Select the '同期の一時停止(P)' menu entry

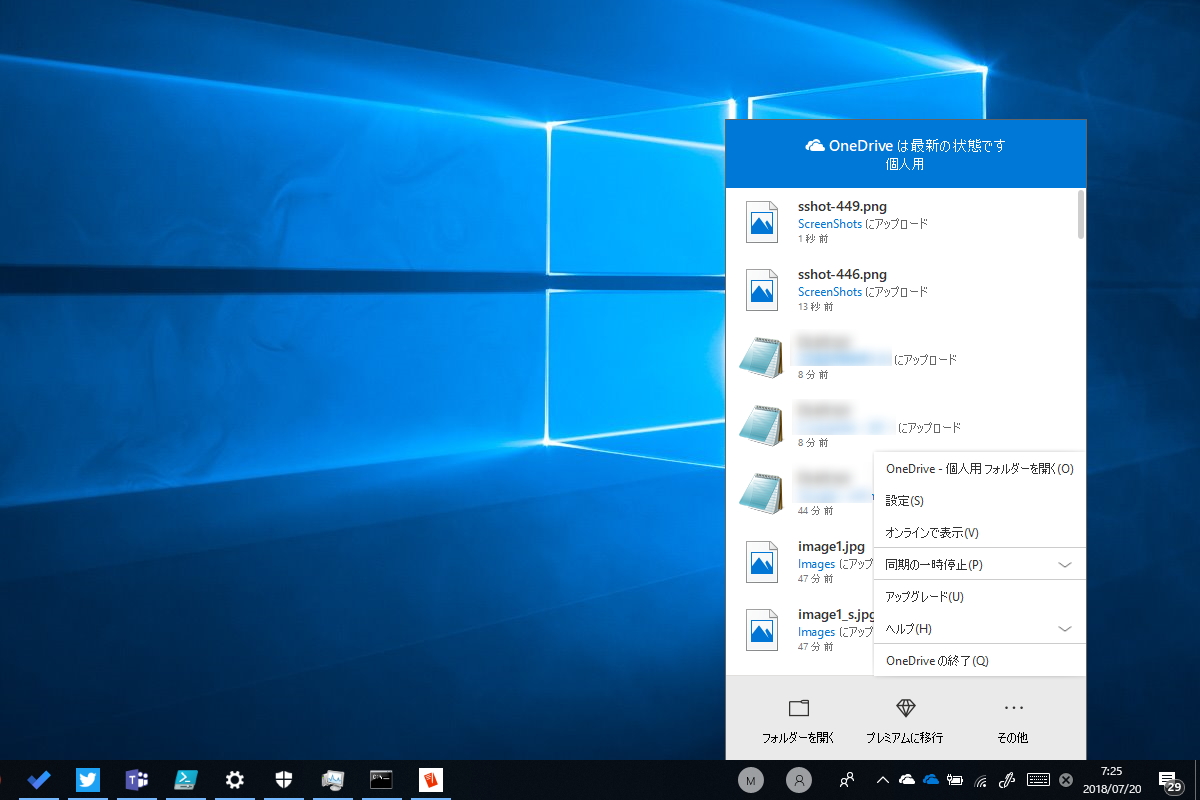coord(979,564)
